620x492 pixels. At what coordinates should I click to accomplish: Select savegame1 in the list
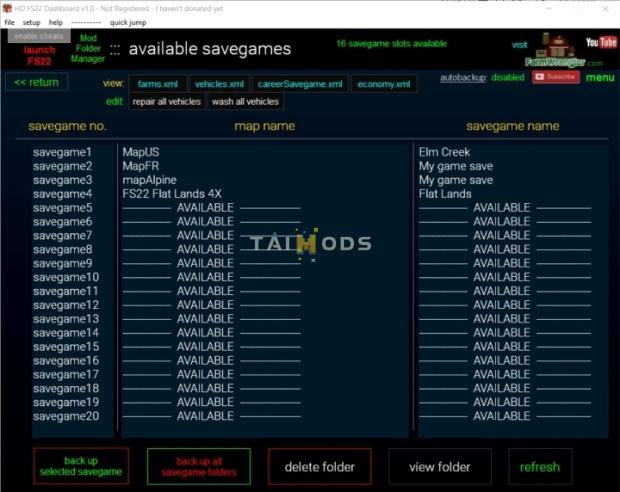tap(62, 152)
